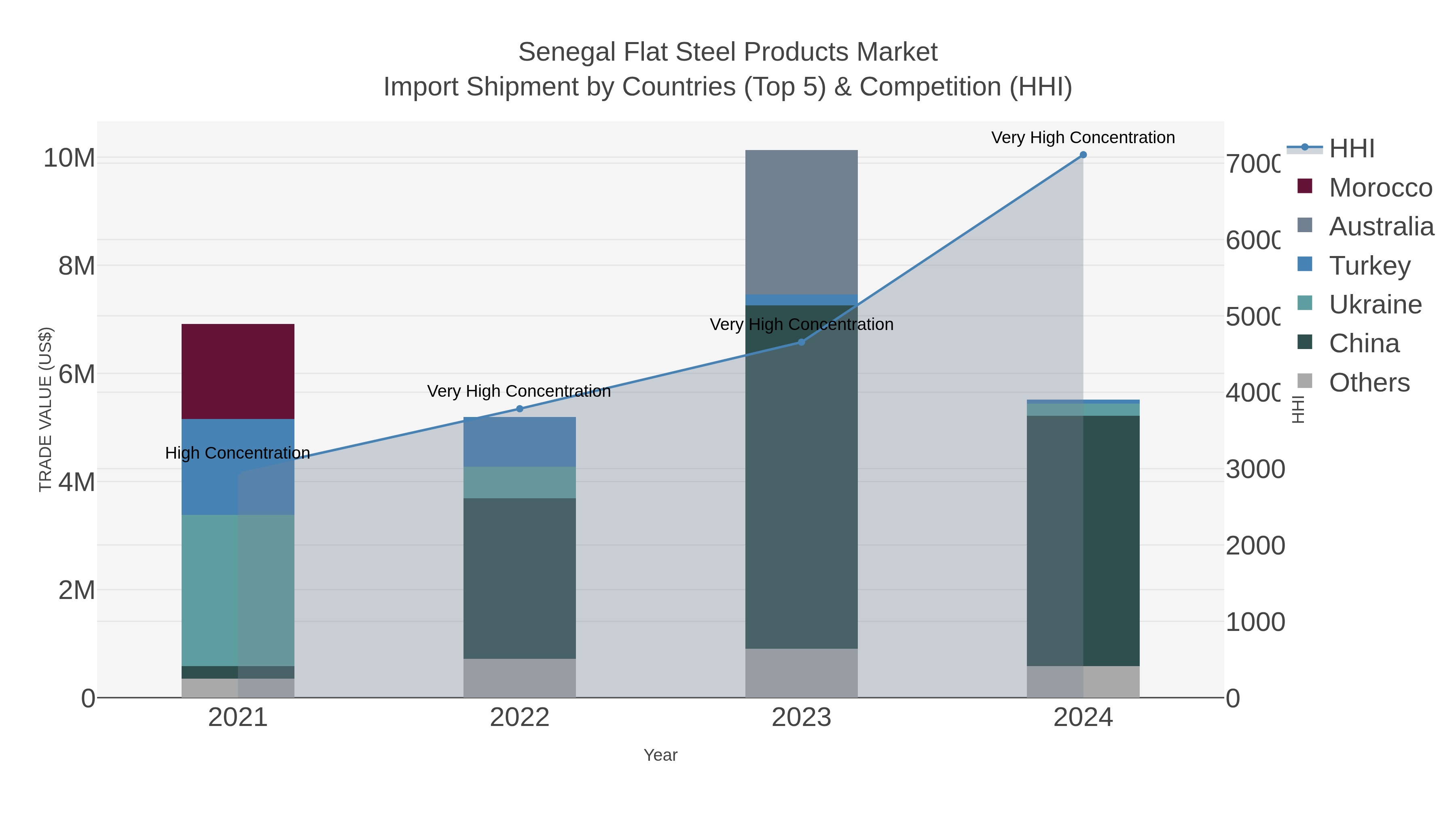Click the 1000 tick on HHI axis

coord(1255,622)
